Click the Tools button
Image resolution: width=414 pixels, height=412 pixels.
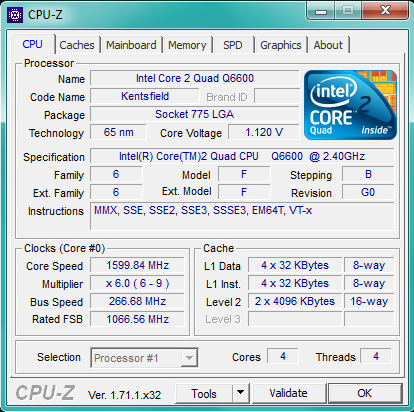(204, 393)
